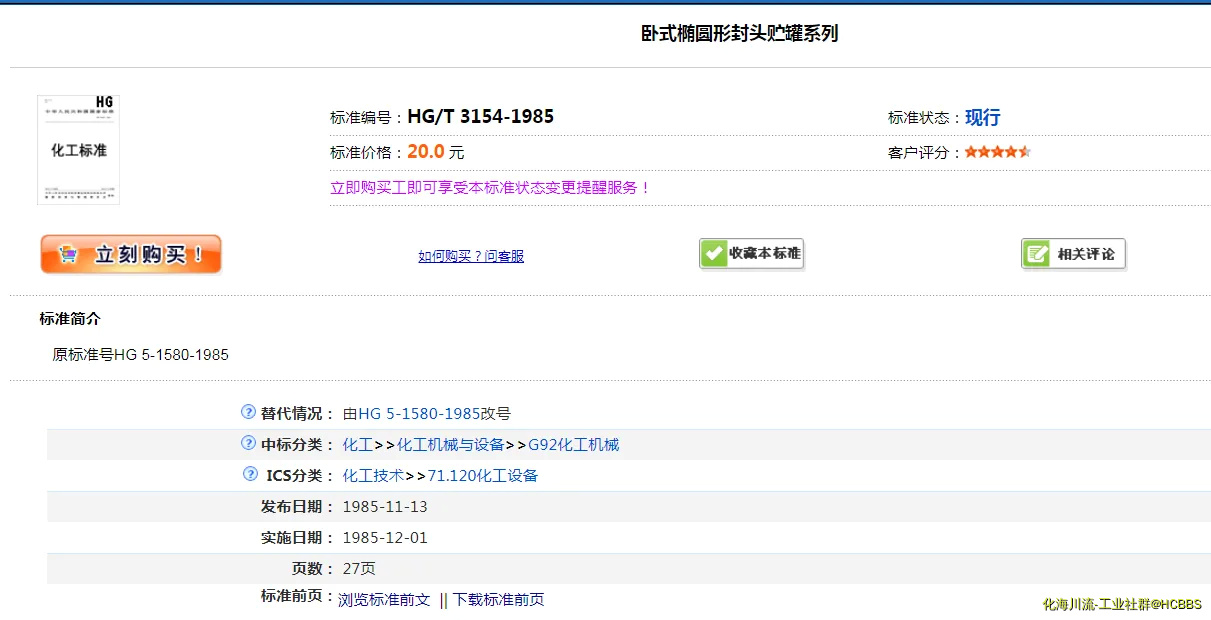
Task: Click the customer rating stars
Action: tap(997, 152)
